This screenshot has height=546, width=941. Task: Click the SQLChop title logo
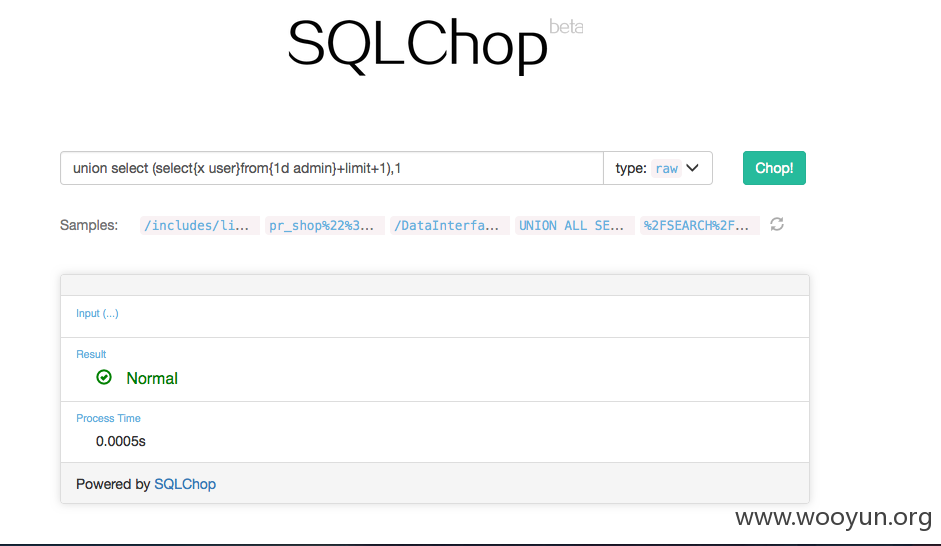(418, 44)
